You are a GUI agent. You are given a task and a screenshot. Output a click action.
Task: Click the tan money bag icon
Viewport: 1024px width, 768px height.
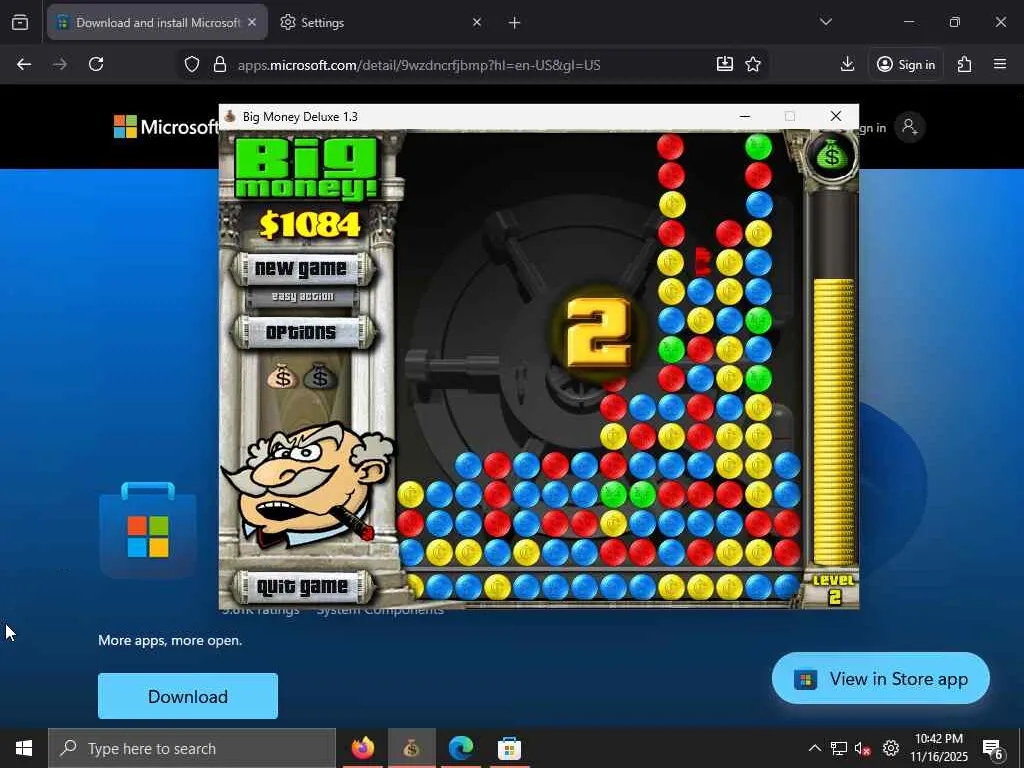(282, 376)
